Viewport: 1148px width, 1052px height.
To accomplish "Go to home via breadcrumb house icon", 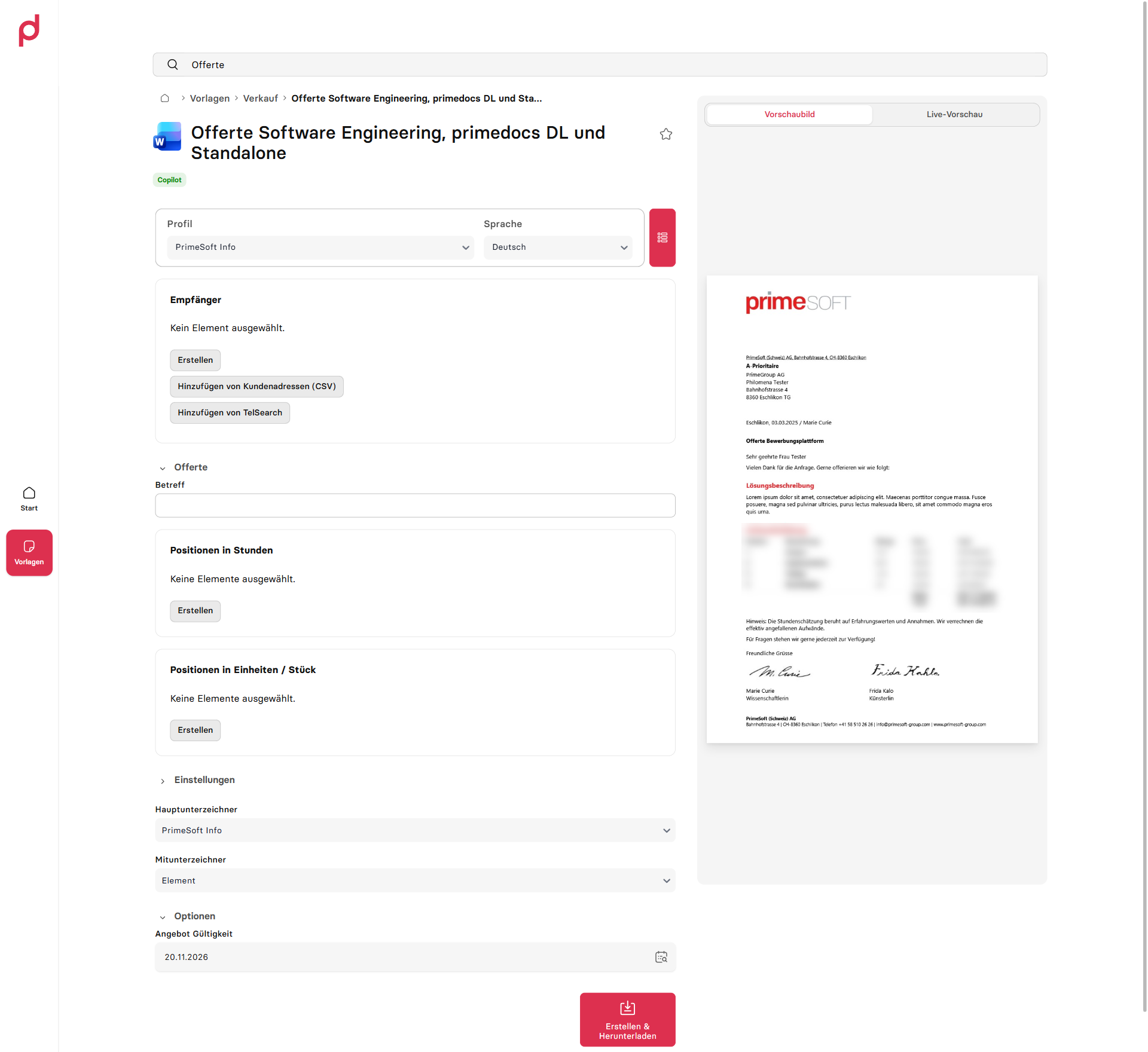I will pos(165,98).
